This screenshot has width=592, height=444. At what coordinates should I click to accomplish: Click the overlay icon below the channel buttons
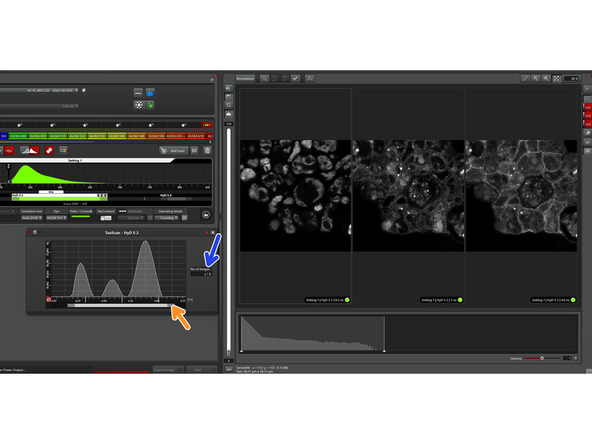click(x=588, y=133)
